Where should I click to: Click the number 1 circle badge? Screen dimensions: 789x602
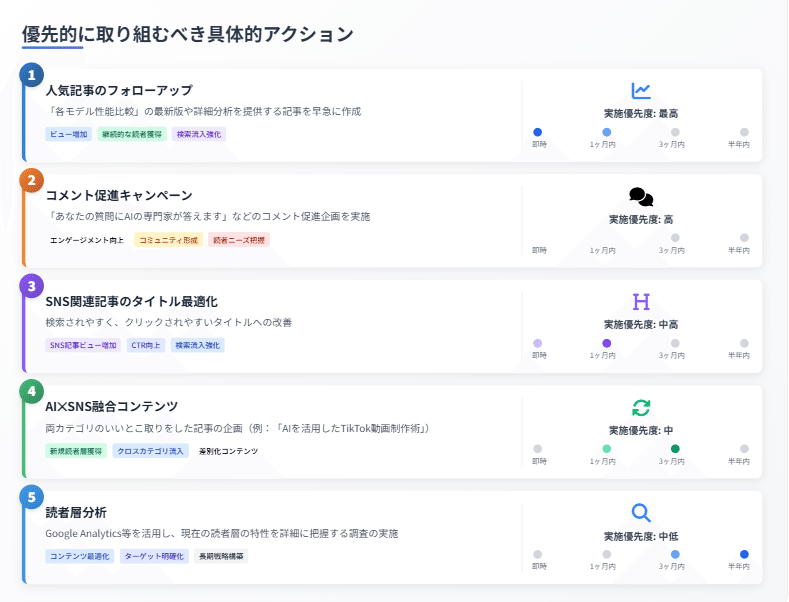pyautogui.click(x=32, y=75)
